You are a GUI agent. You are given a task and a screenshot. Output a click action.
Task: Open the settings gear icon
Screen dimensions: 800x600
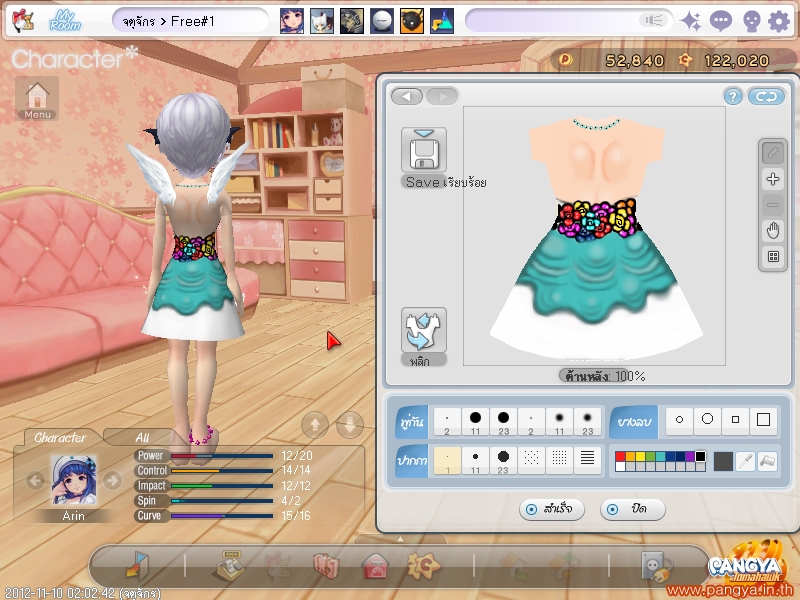779,21
